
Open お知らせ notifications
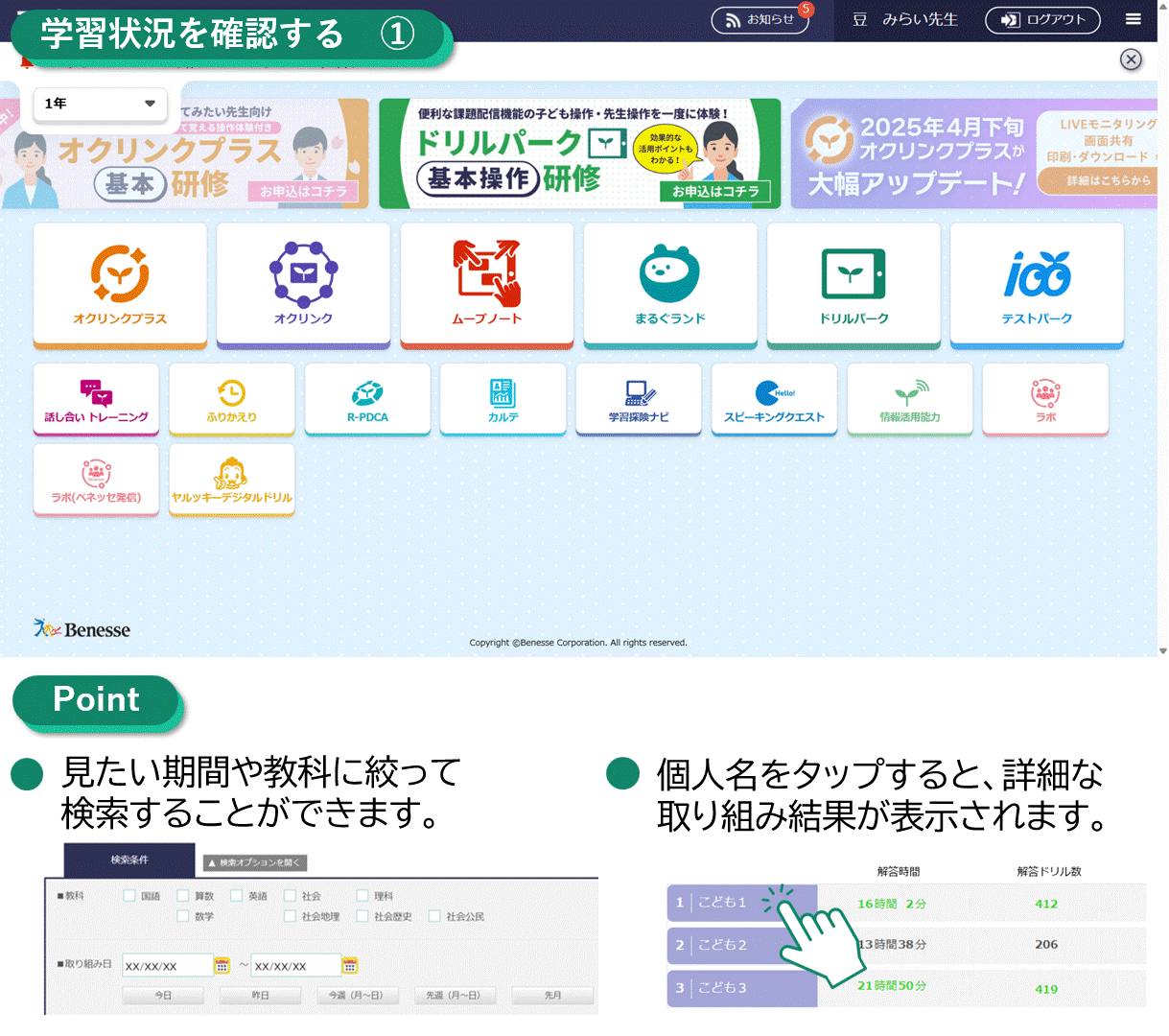[760, 19]
